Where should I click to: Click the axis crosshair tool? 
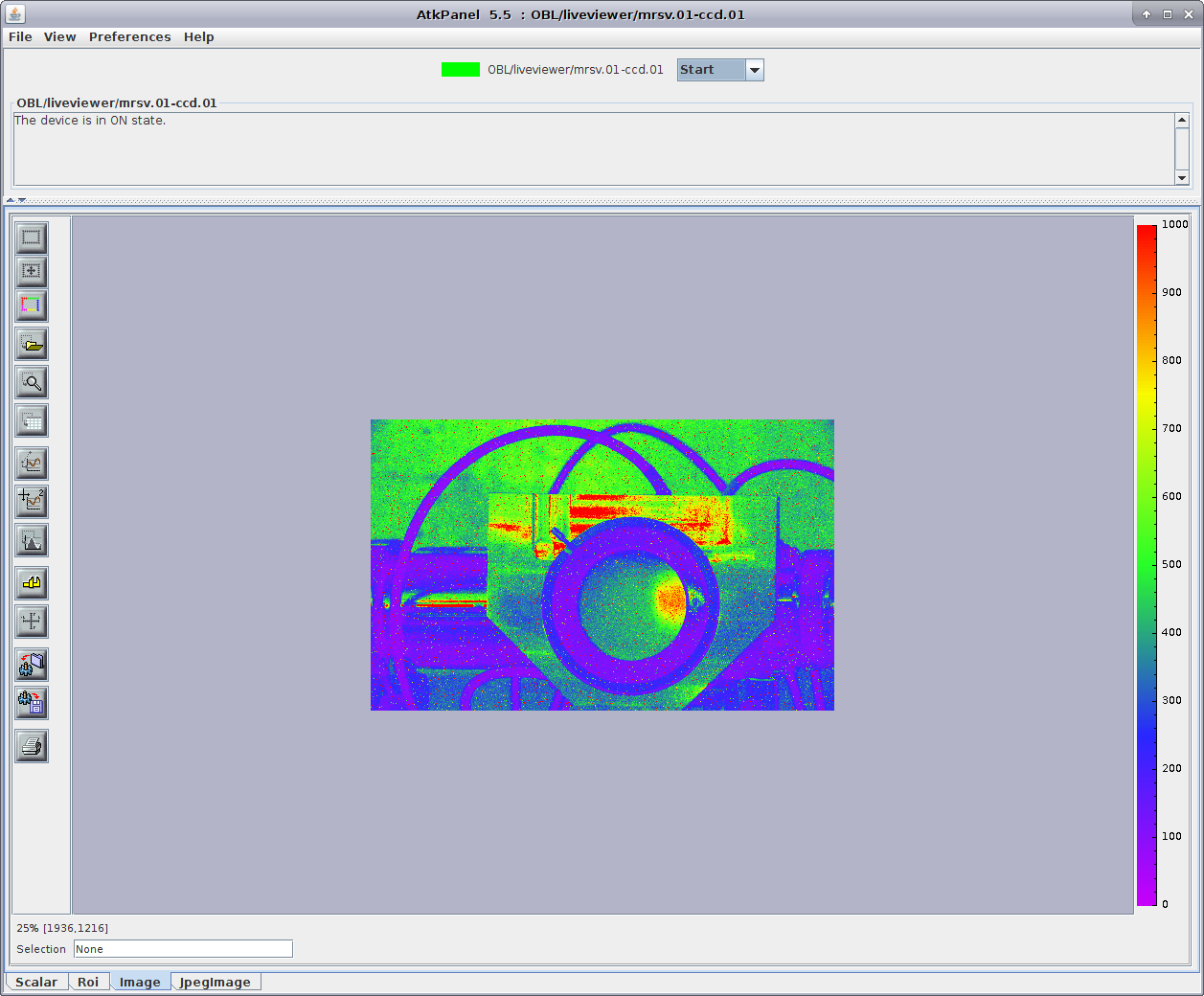tap(32, 622)
